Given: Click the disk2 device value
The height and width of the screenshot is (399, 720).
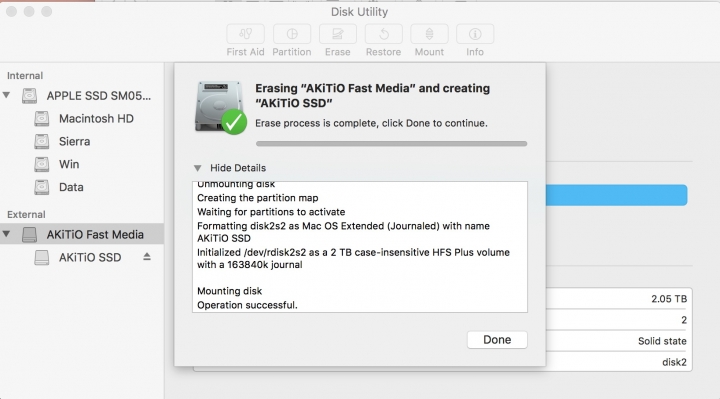Looking at the screenshot, I should (674, 362).
